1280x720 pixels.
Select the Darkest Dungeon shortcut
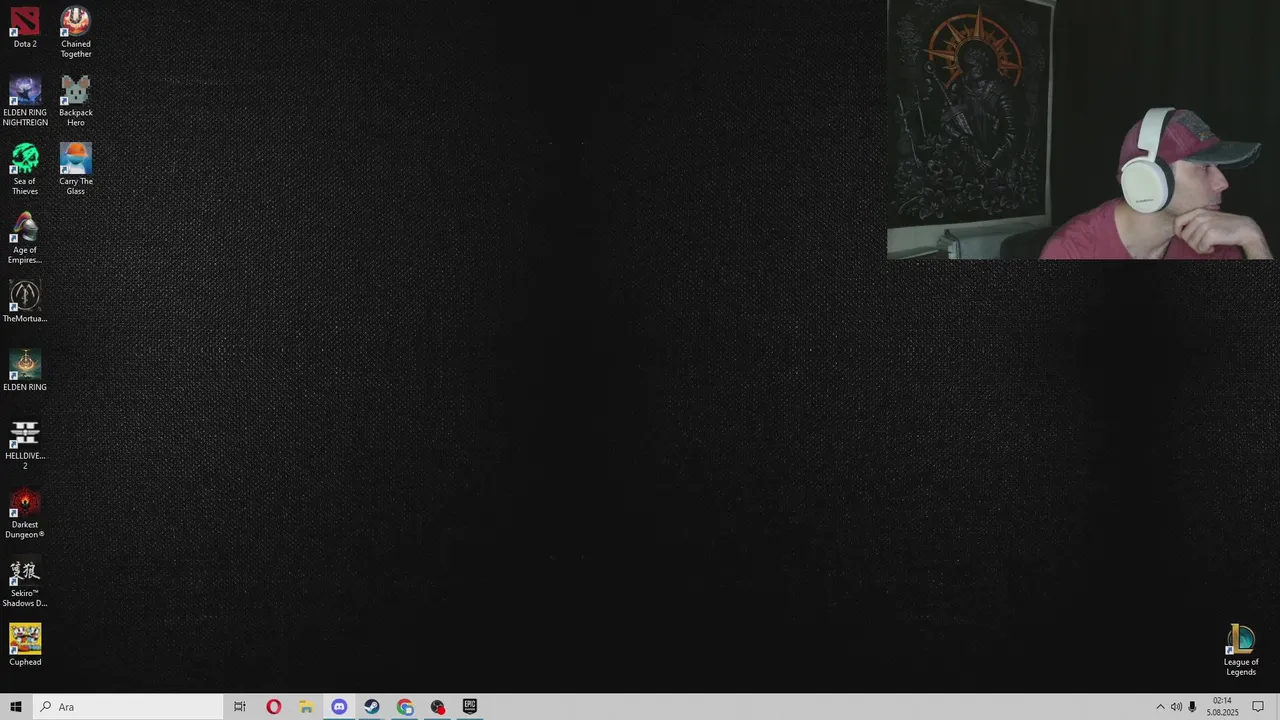(25, 513)
